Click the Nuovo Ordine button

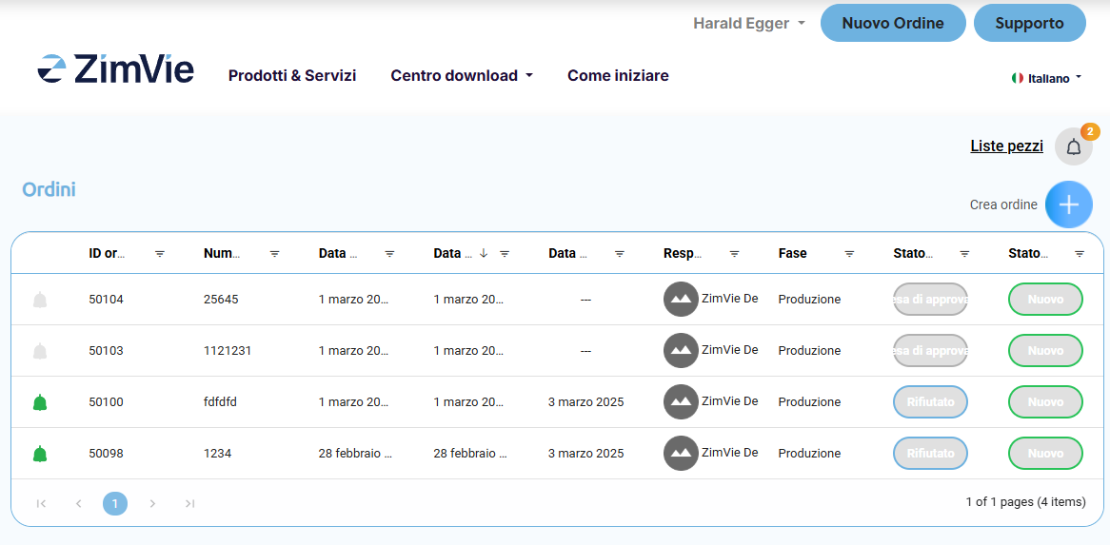click(892, 23)
